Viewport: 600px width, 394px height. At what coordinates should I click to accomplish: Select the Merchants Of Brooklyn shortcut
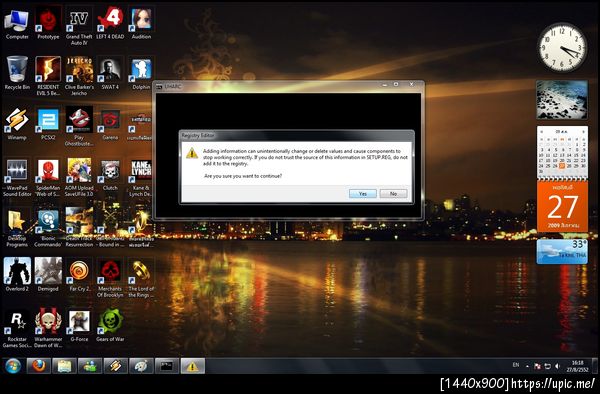[x=110, y=278]
